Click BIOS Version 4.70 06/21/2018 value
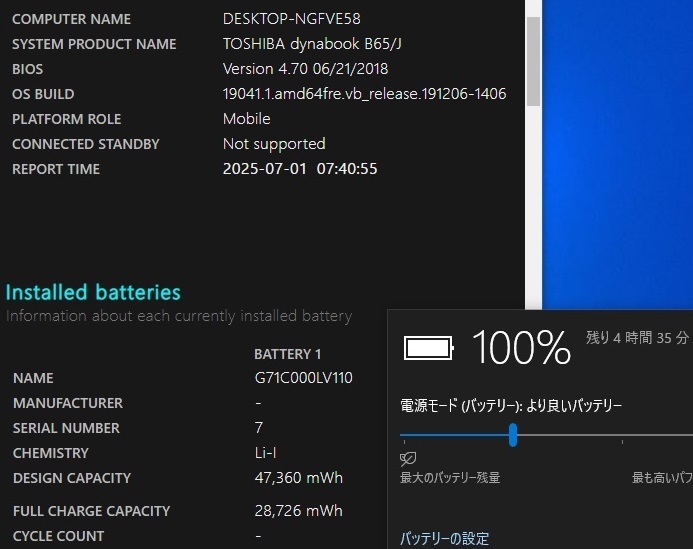This screenshot has height=549, width=693. (x=305, y=69)
